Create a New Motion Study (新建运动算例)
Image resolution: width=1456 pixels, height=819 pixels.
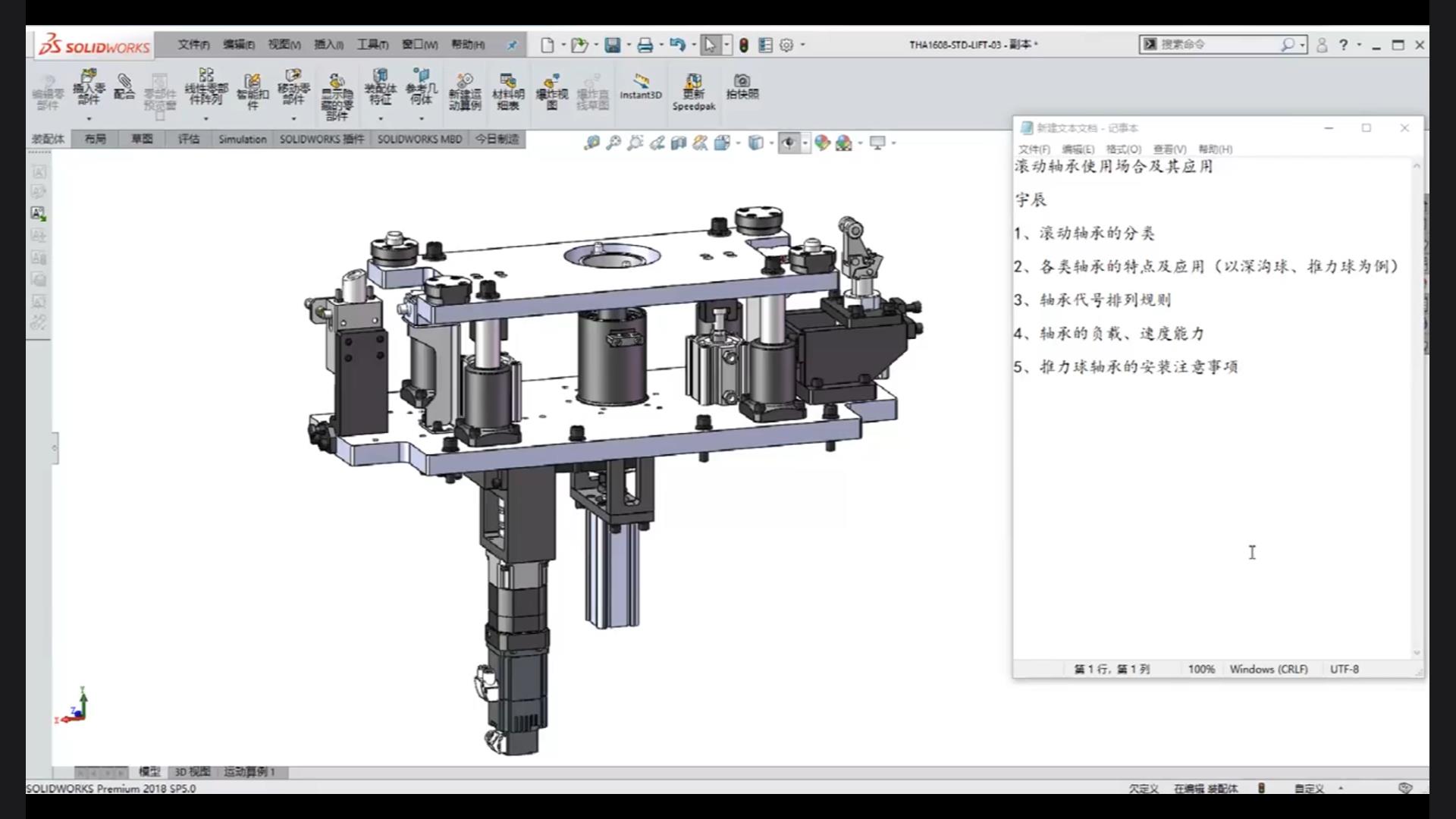tap(465, 92)
